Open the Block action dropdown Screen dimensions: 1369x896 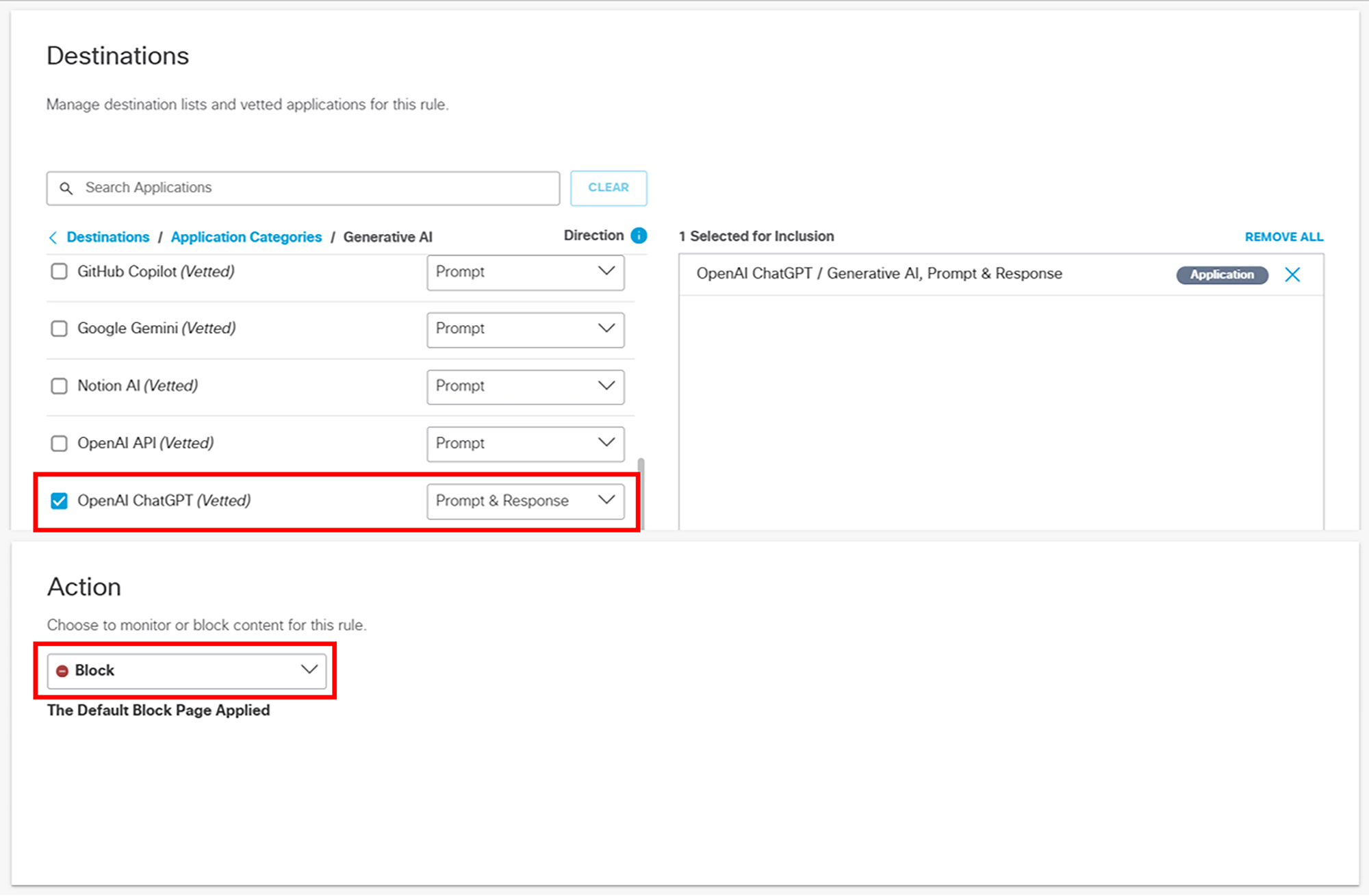pos(186,671)
